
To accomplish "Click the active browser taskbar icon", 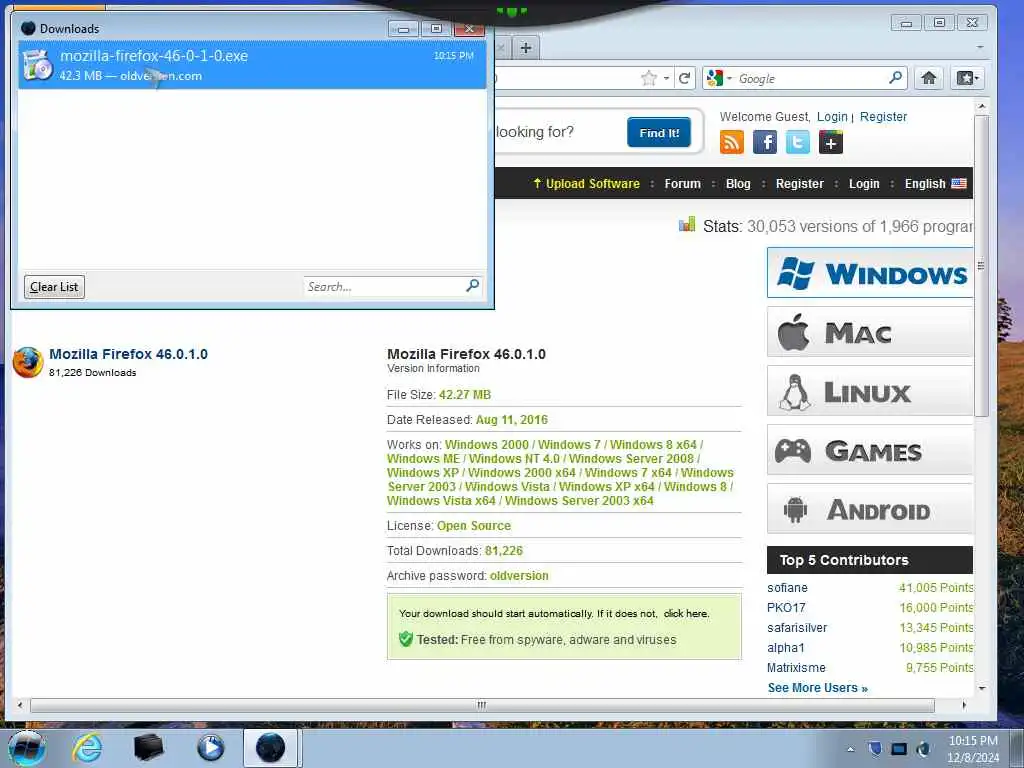I will pyautogui.click(x=270, y=748).
